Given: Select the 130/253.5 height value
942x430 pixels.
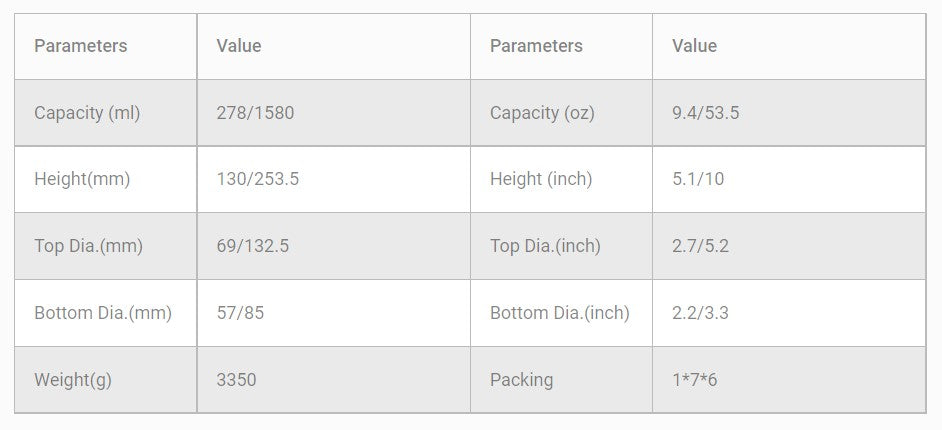Looking at the screenshot, I should (x=258, y=179).
